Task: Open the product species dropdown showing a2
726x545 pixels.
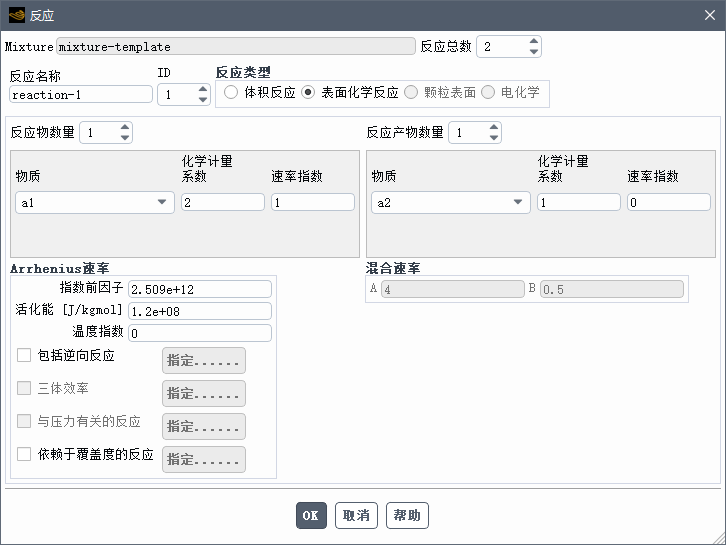Action: [450, 202]
